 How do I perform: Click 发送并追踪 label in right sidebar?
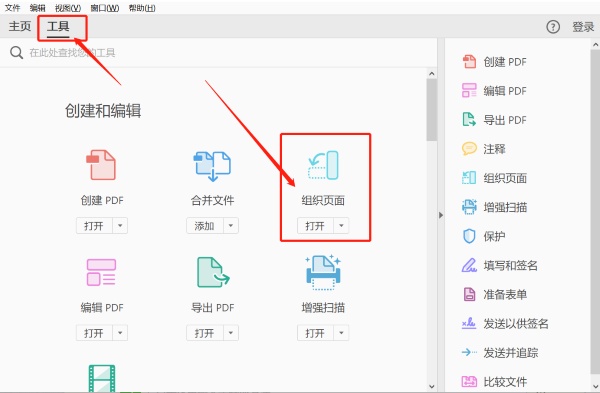[510, 352]
